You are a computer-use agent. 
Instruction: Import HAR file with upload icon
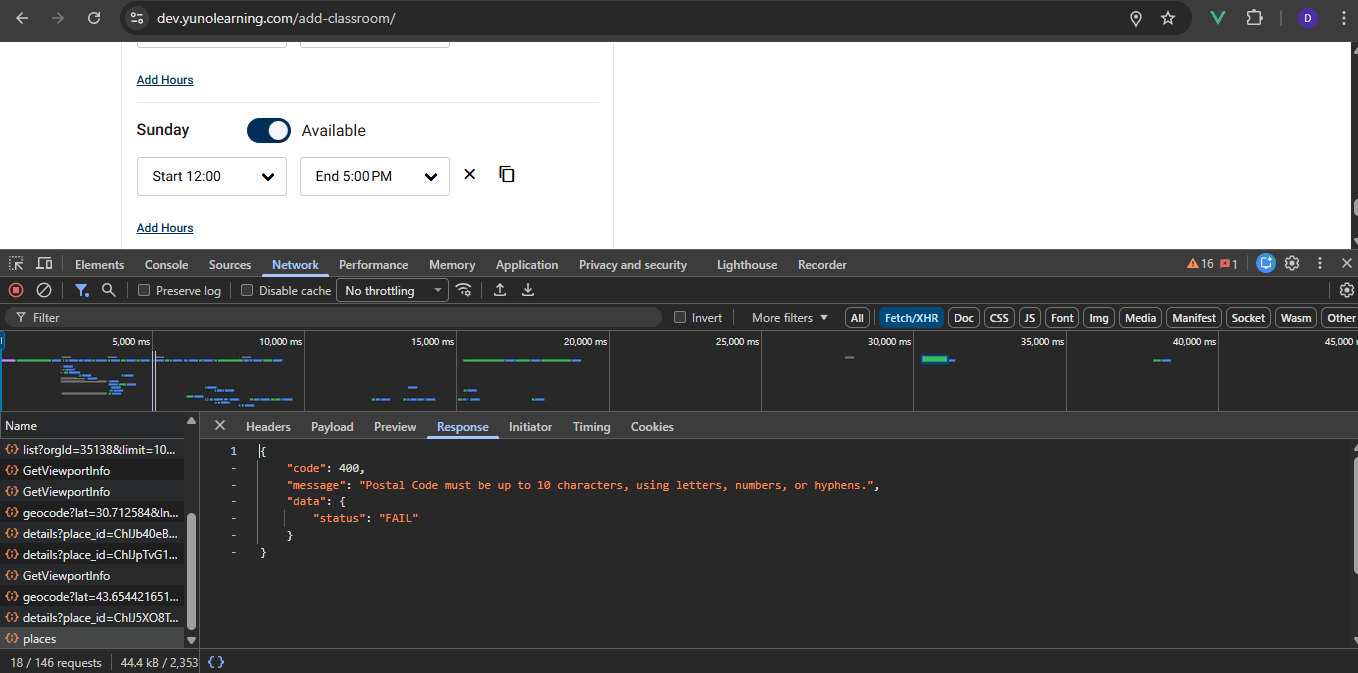point(500,290)
